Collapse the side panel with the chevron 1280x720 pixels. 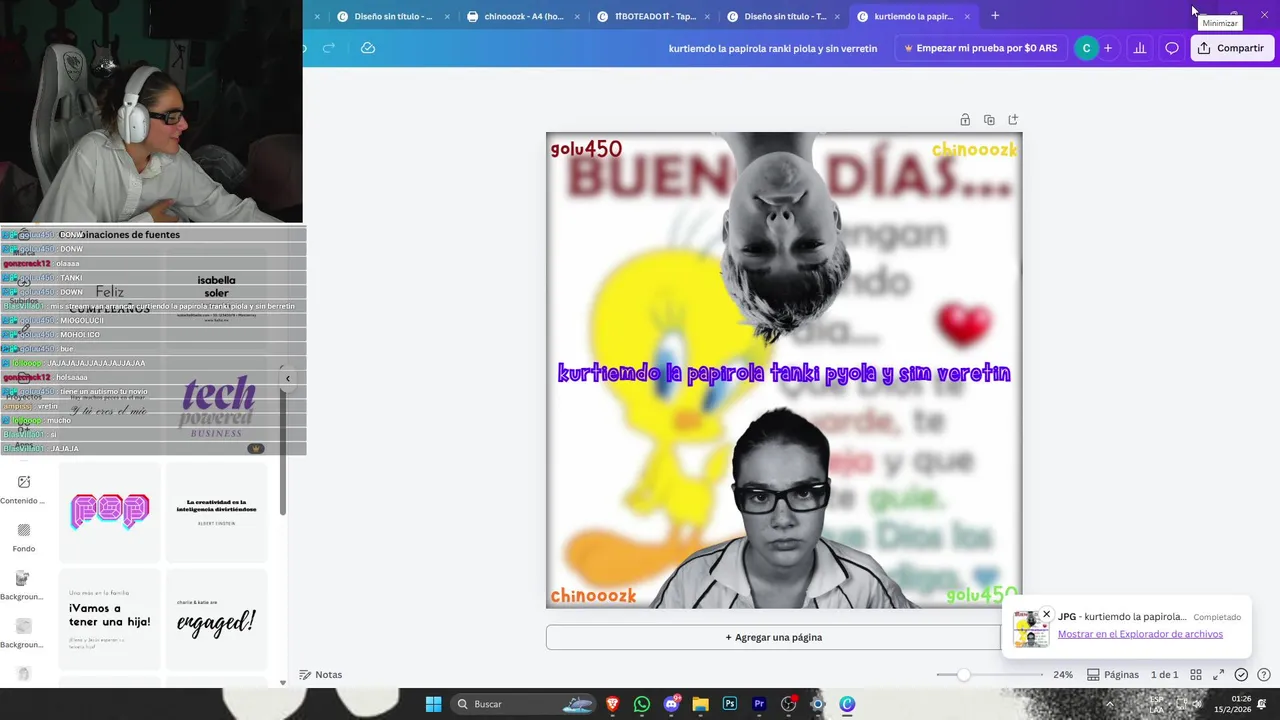click(x=288, y=378)
